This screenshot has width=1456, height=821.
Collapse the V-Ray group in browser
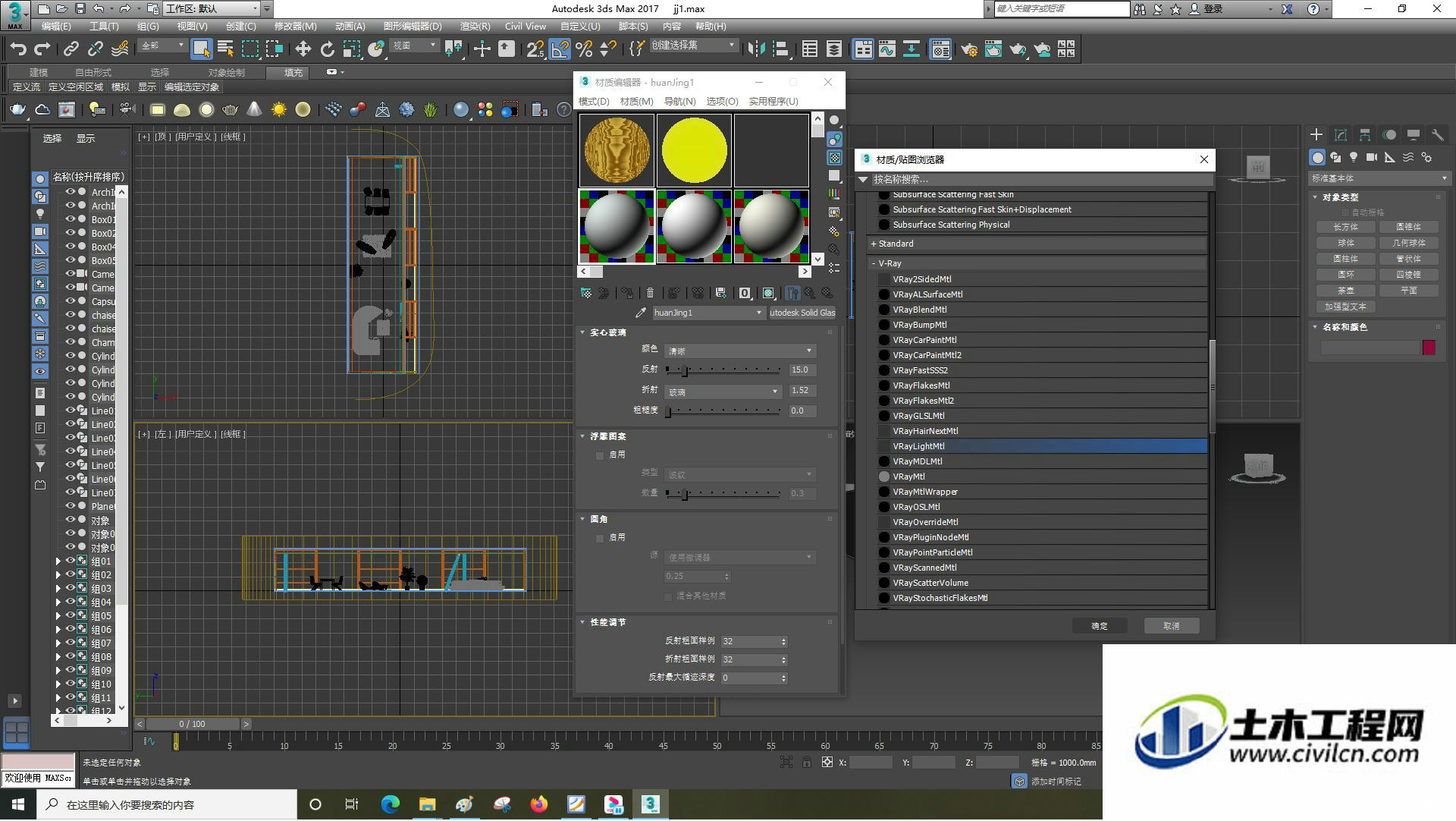tap(874, 263)
